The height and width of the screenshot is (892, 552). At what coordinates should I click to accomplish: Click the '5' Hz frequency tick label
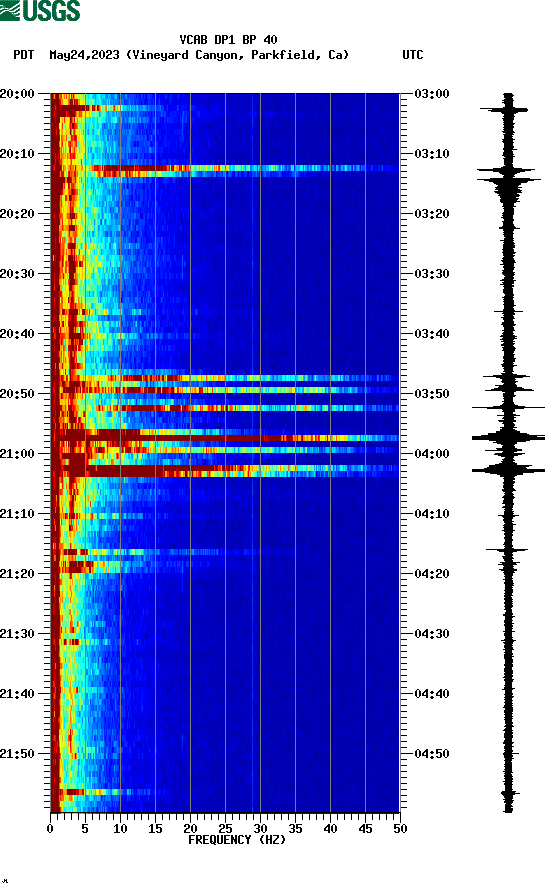[85, 829]
